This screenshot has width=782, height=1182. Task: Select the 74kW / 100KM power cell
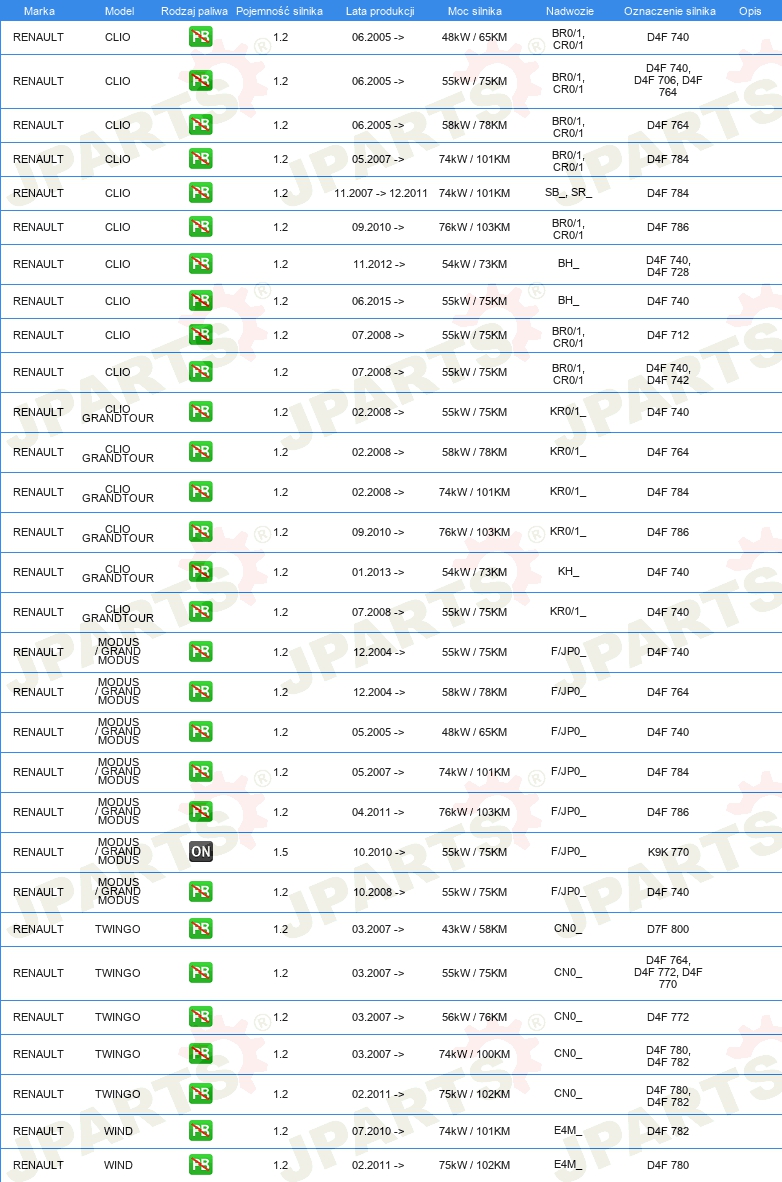point(474,1054)
